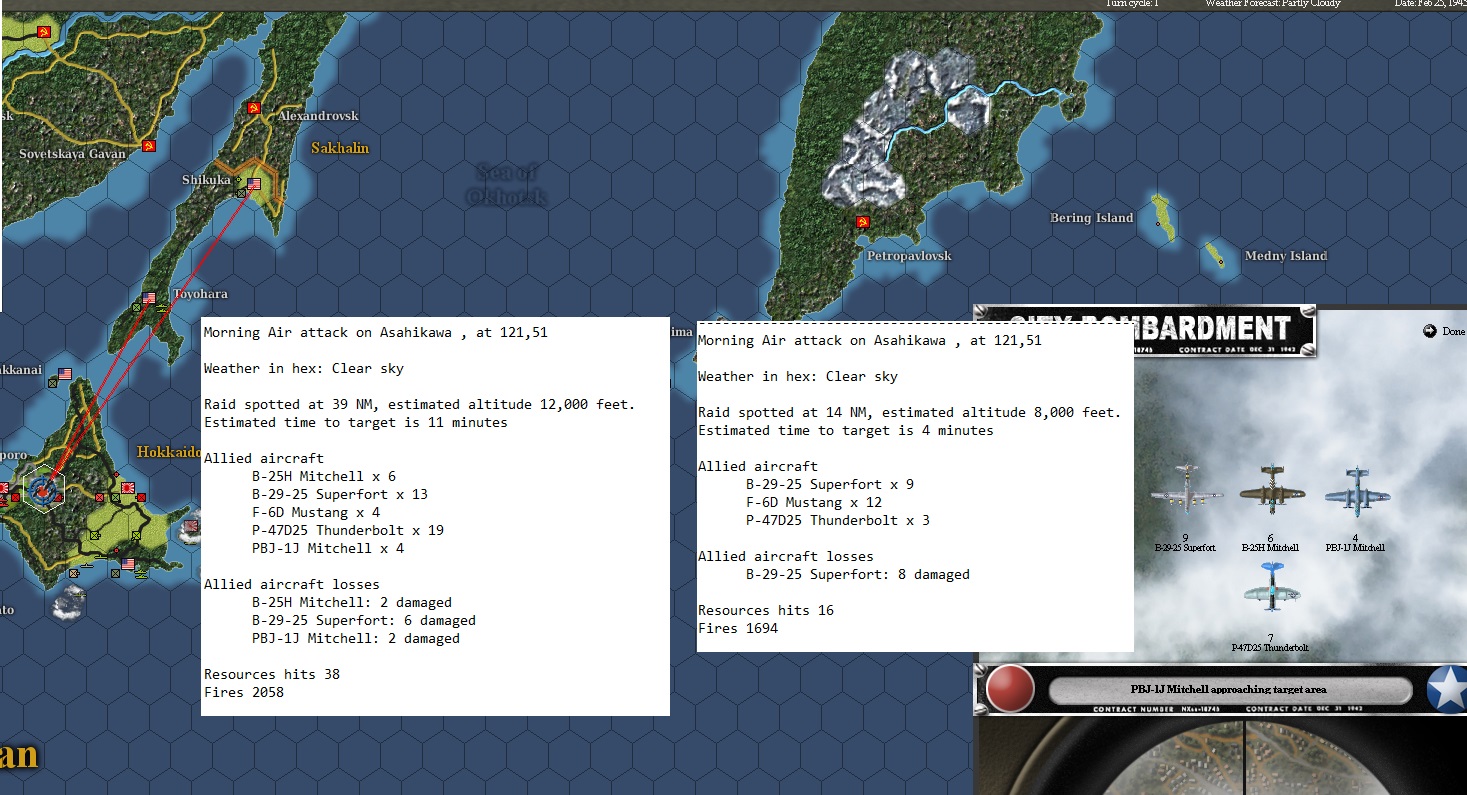Select the P-47D25 Thunderbolt aircraft image
This screenshot has width=1467, height=795.
[1270, 586]
